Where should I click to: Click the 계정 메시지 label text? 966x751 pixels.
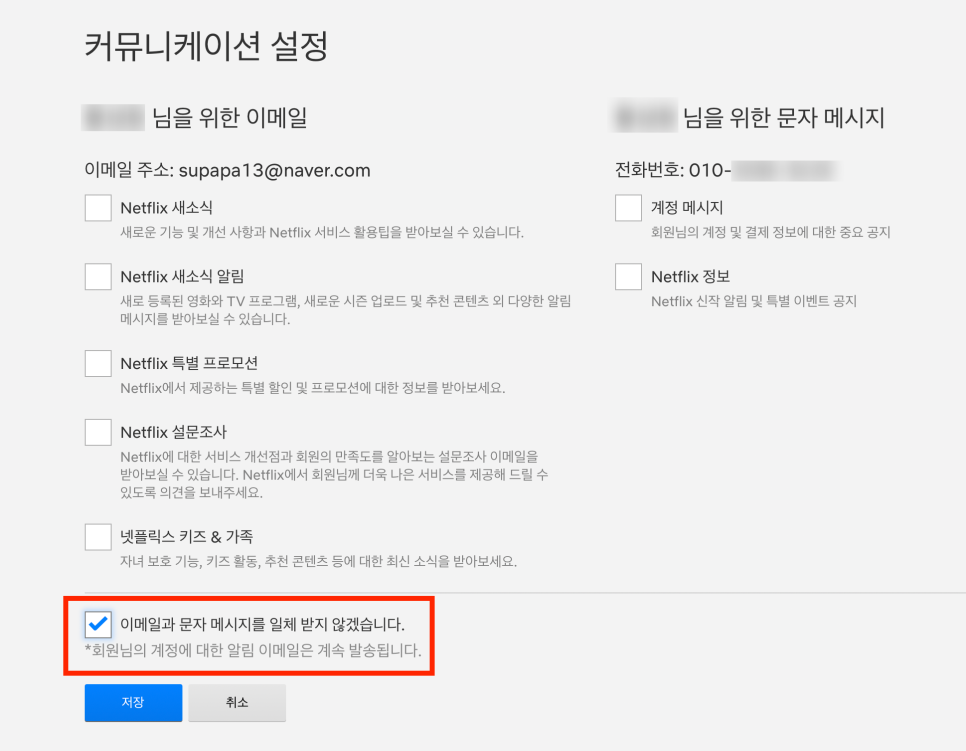687,208
